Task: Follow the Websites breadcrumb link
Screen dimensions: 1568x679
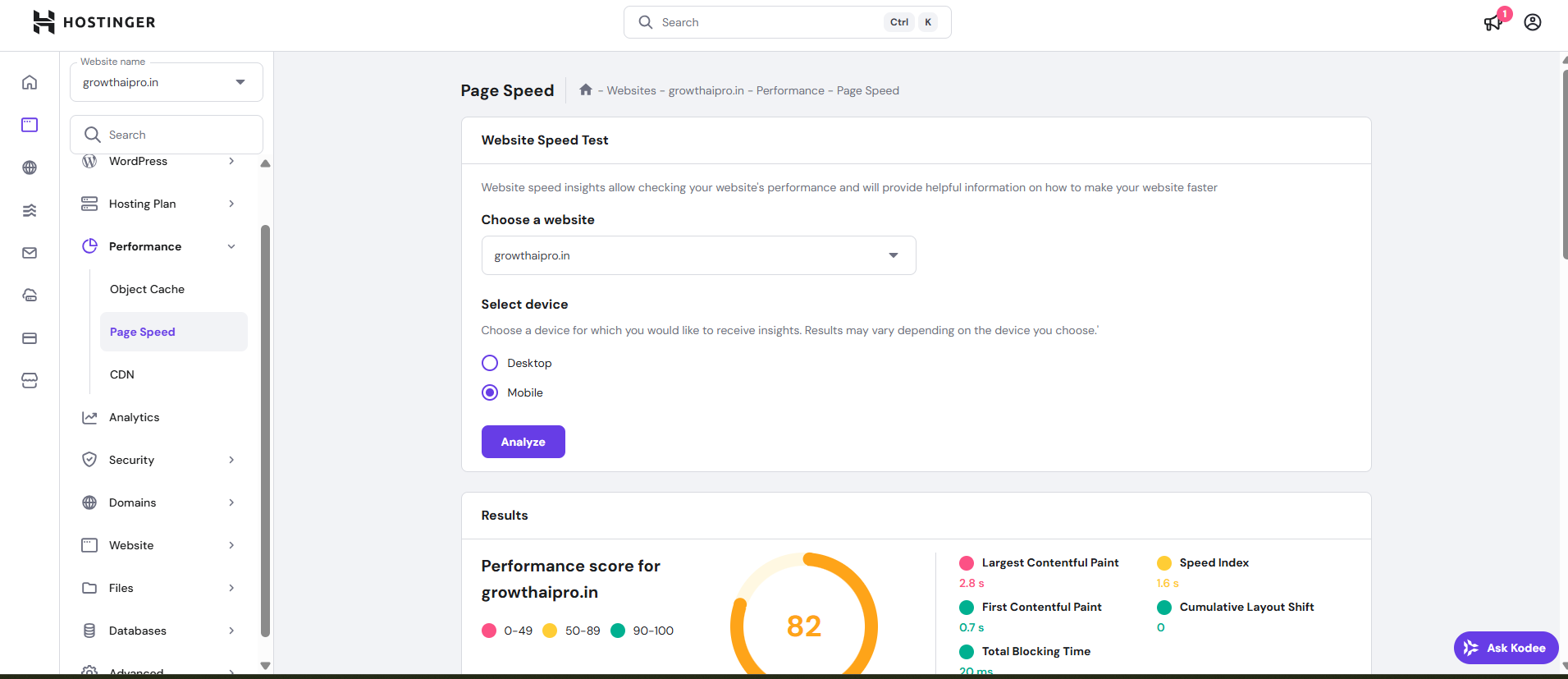Action: pos(631,90)
